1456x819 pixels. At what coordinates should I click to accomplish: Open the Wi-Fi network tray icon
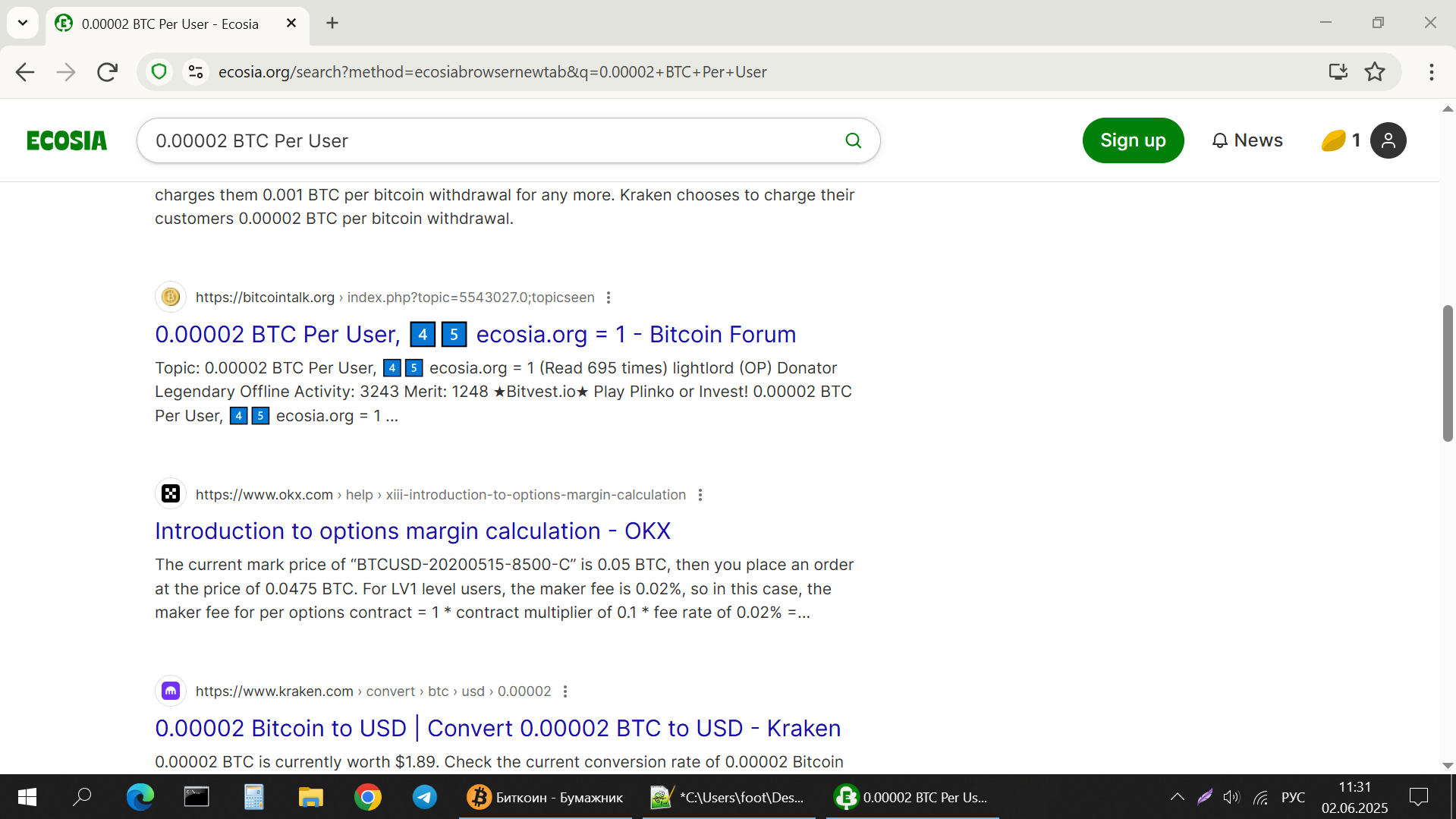[1260, 797]
